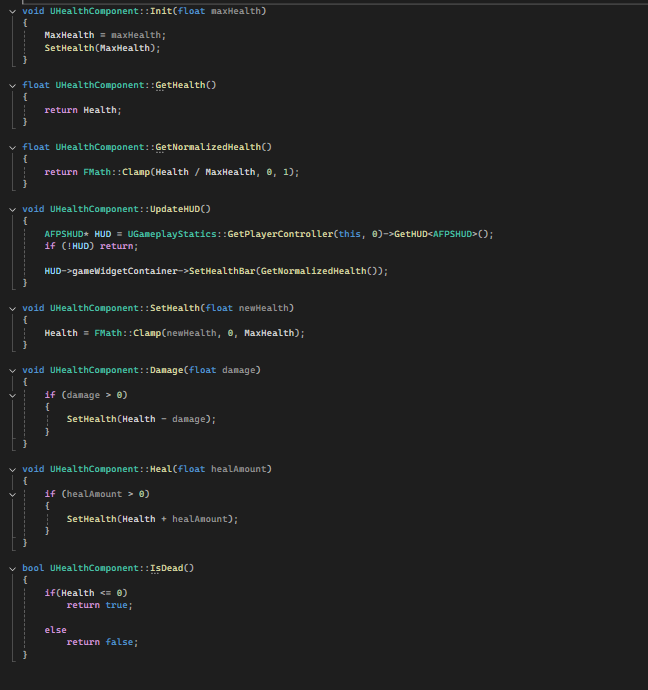Click the 'return true;' statement
The width and height of the screenshot is (648, 690).
99,605
